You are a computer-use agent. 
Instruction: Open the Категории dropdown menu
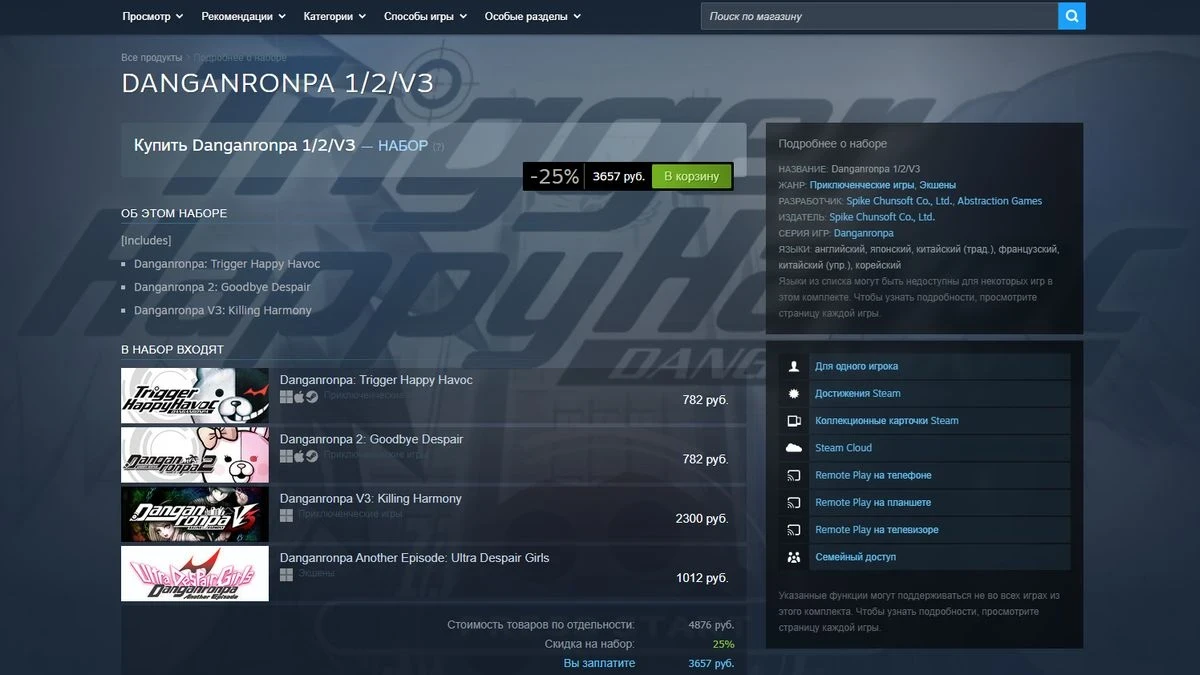(335, 17)
